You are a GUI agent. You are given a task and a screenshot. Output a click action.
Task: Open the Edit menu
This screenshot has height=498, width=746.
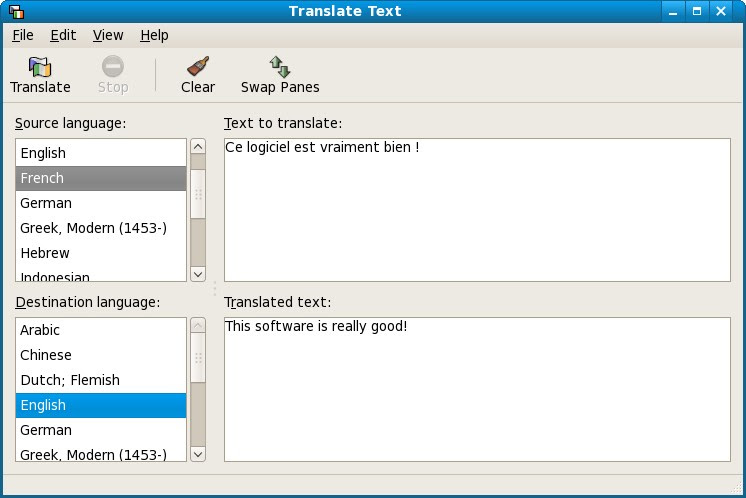(63, 35)
